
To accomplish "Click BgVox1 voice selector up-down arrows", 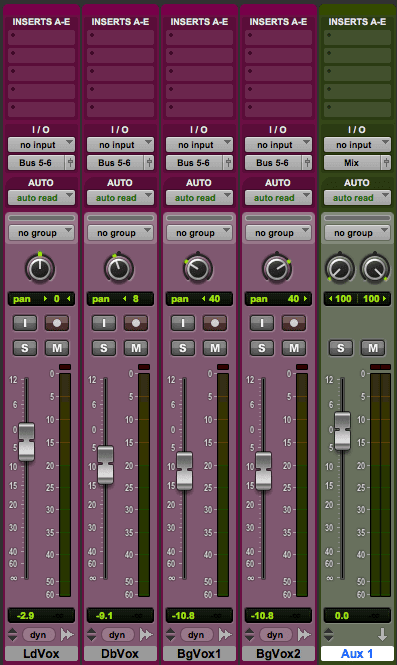I will 171,634.
